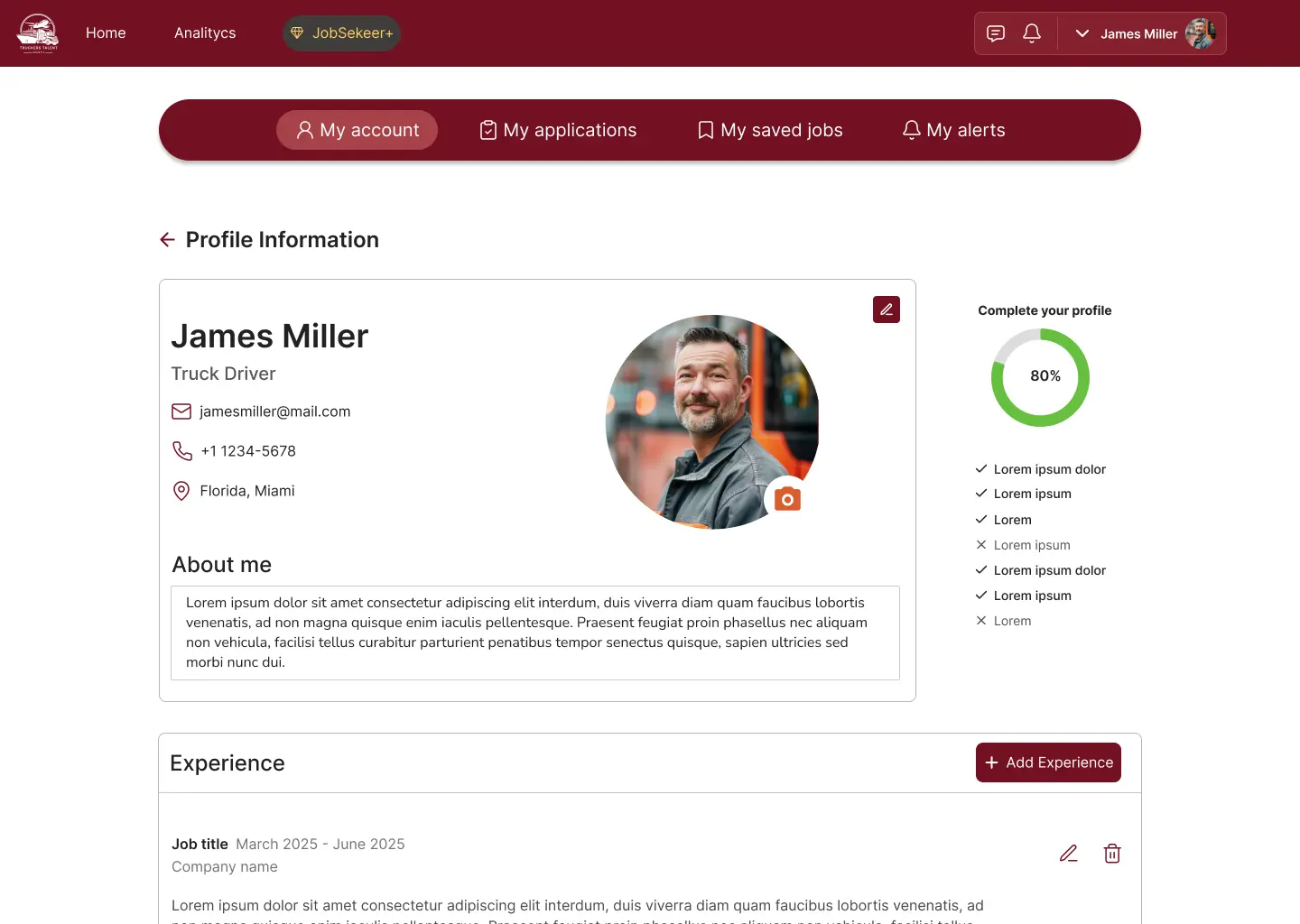This screenshot has height=924, width=1300.
Task: Check the unchecked 'Lorem ipsum' profile item
Action: (980, 545)
